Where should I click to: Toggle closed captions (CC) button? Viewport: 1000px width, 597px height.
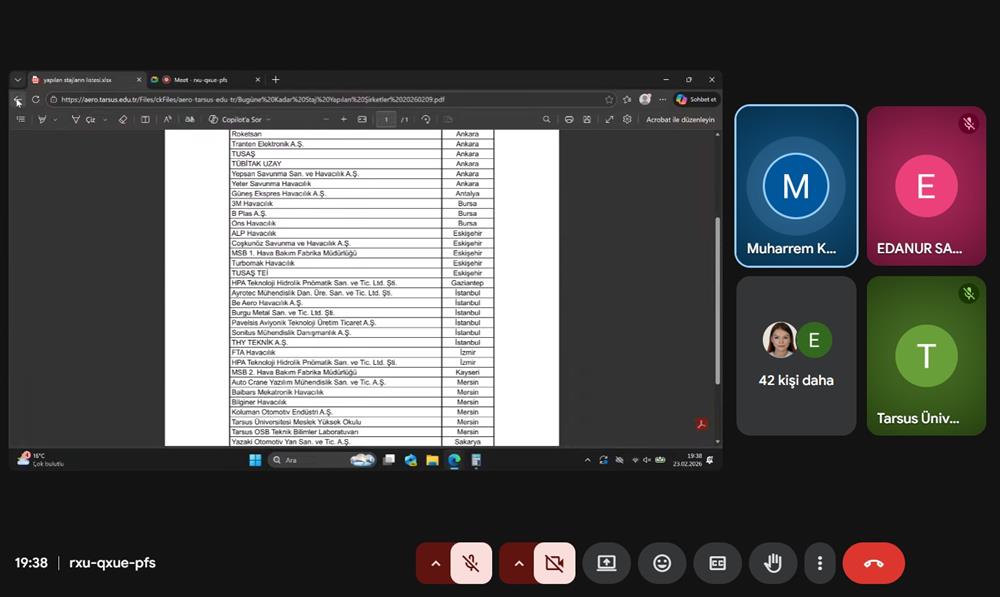point(717,563)
